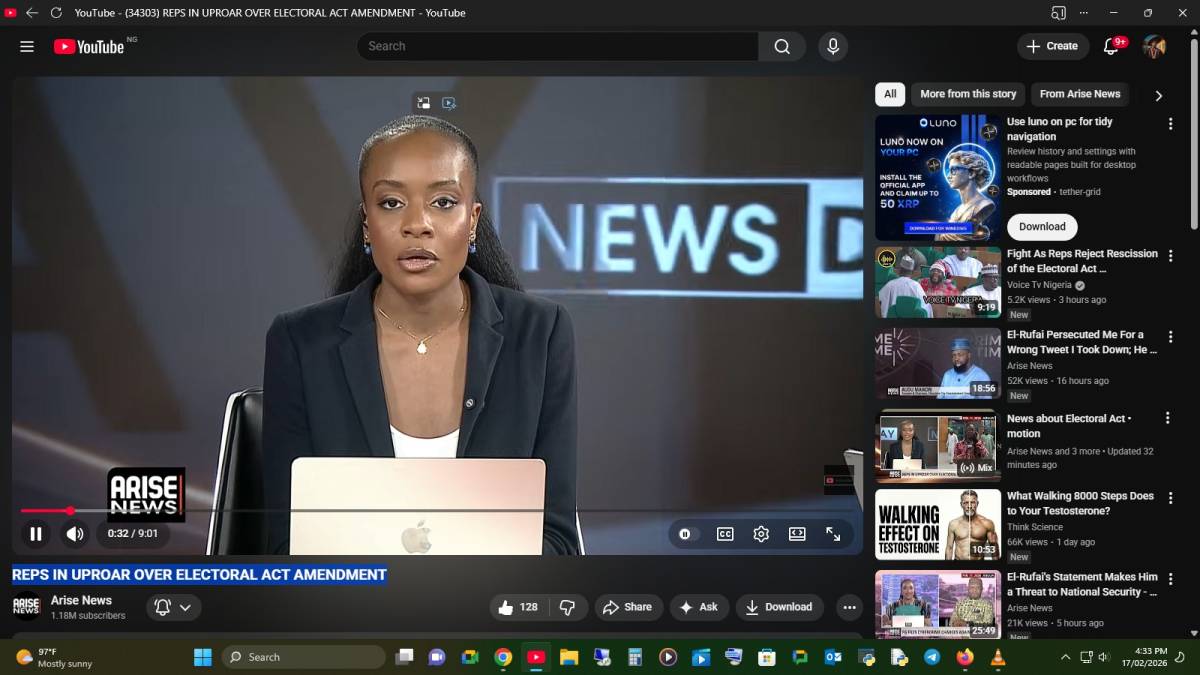Open options for News about Electoral Act
The height and width of the screenshot is (675, 1200).
[x=1166, y=418]
